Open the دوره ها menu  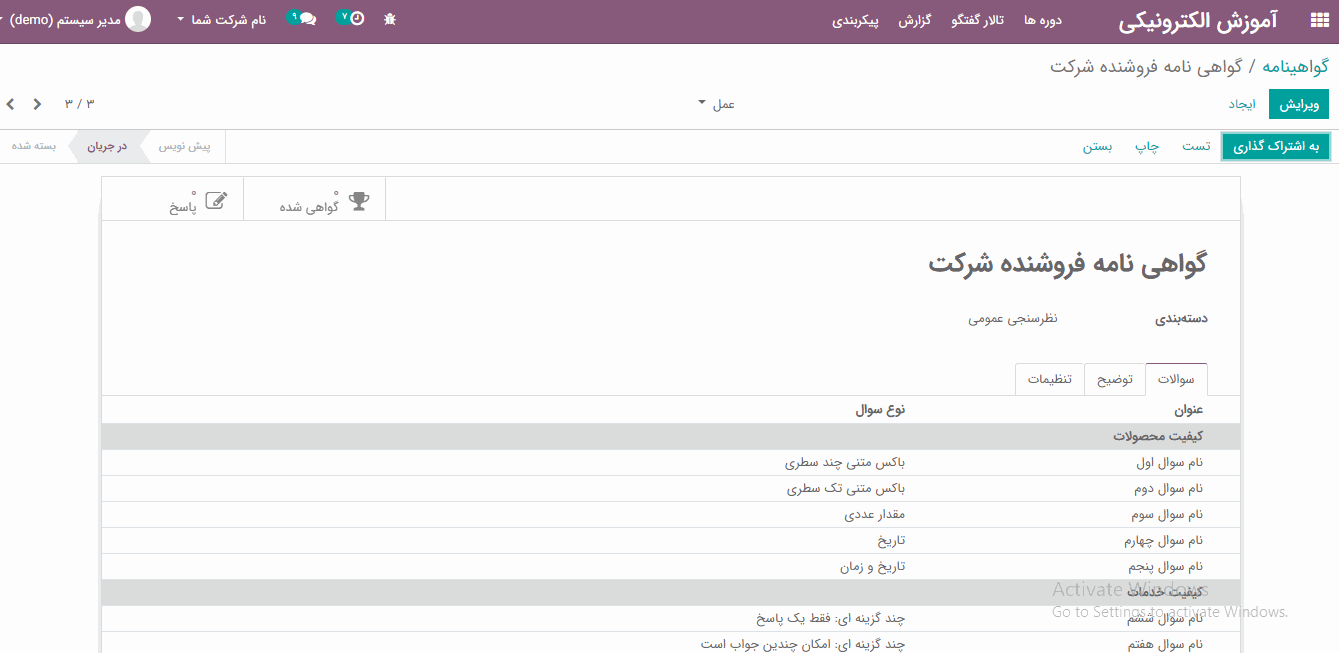point(1042,20)
